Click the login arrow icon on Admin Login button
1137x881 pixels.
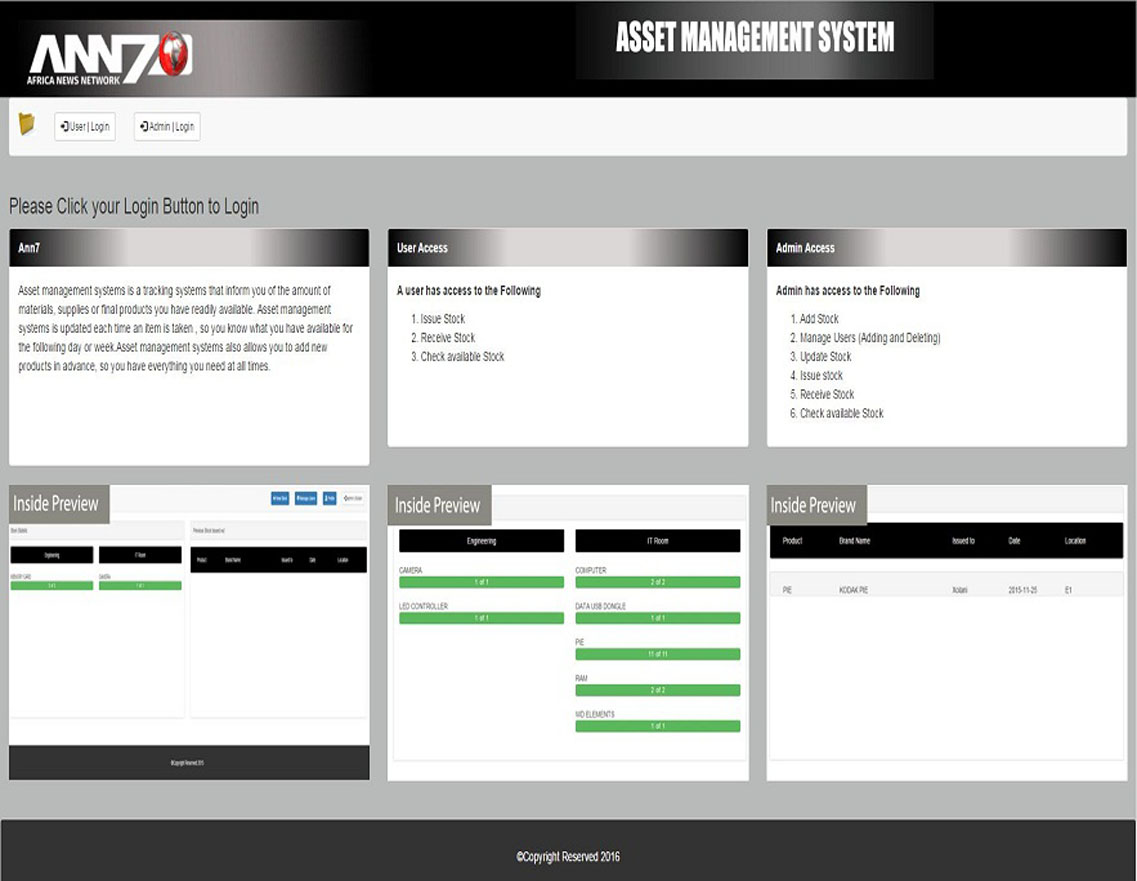145,126
